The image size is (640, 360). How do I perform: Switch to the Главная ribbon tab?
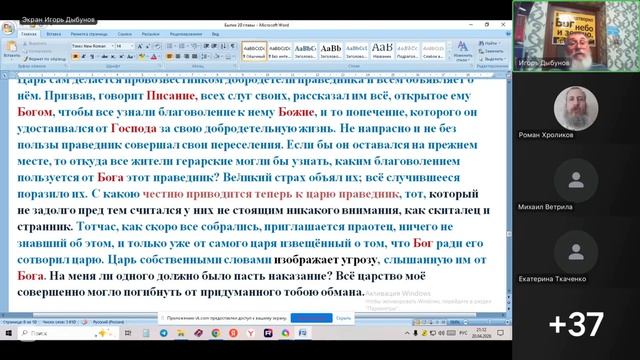click(x=29, y=34)
